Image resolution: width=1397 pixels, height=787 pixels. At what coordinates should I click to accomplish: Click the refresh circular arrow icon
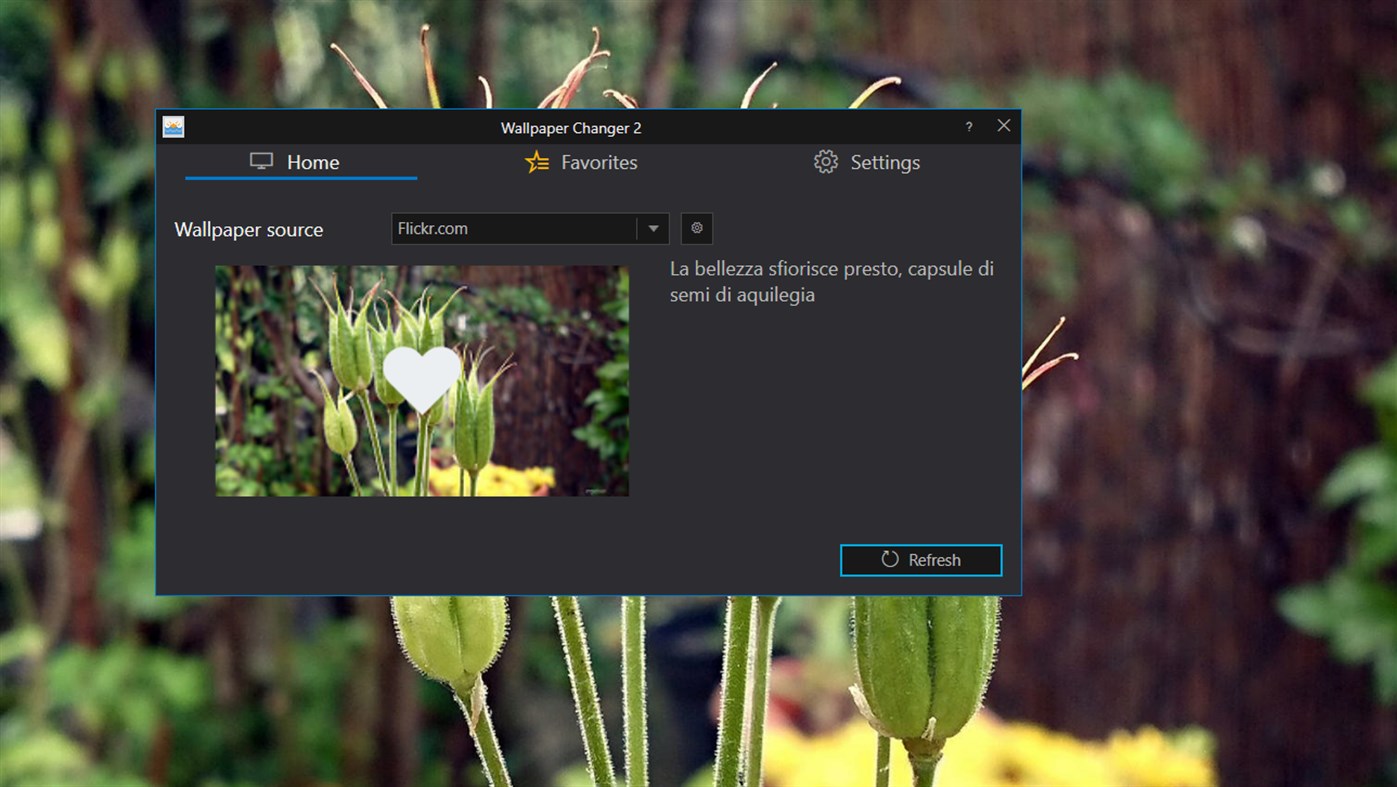891,560
